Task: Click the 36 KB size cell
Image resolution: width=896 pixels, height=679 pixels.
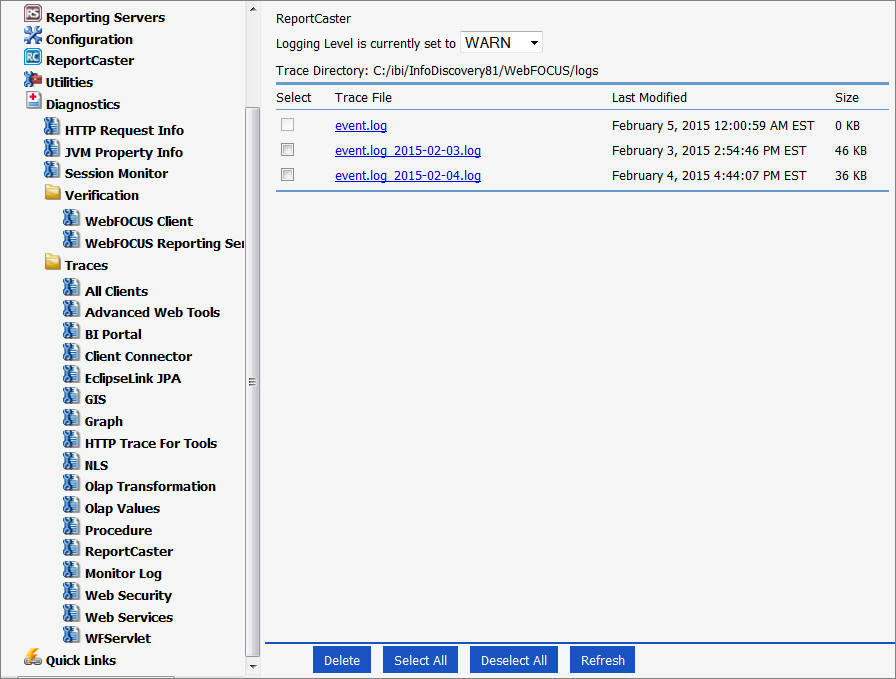Action: click(850, 176)
